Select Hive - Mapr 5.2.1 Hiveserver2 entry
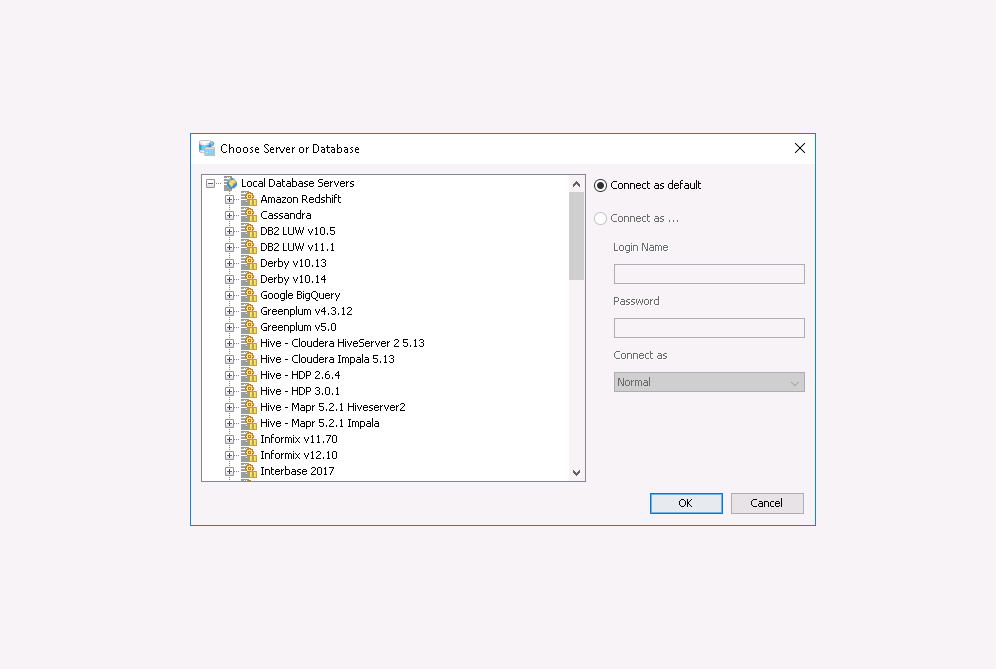 [332, 407]
